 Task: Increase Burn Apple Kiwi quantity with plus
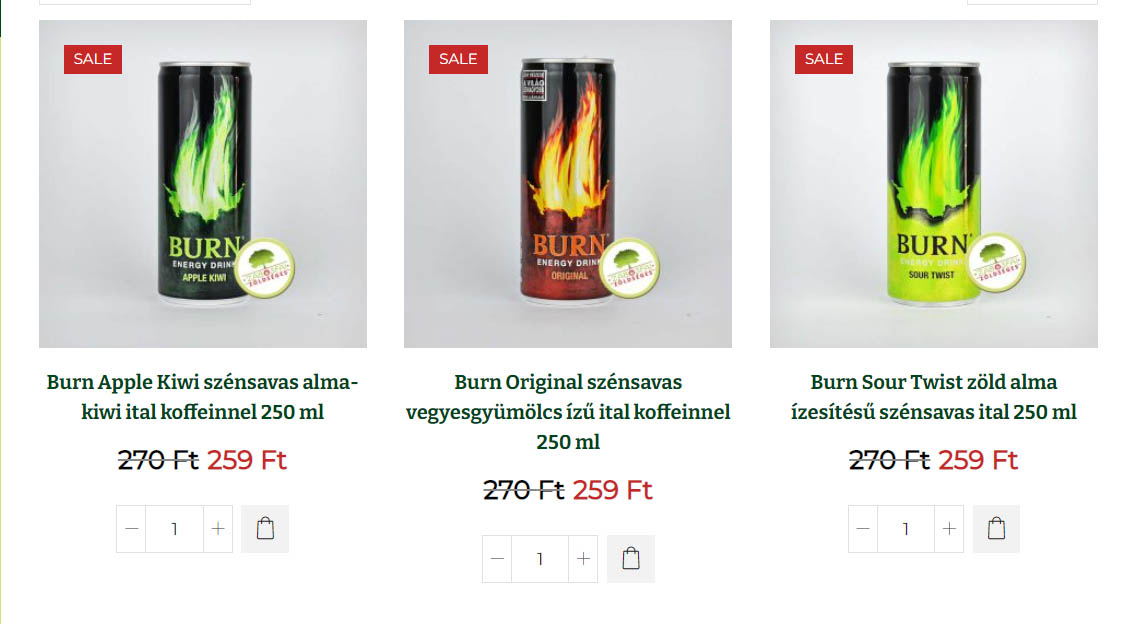point(218,528)
